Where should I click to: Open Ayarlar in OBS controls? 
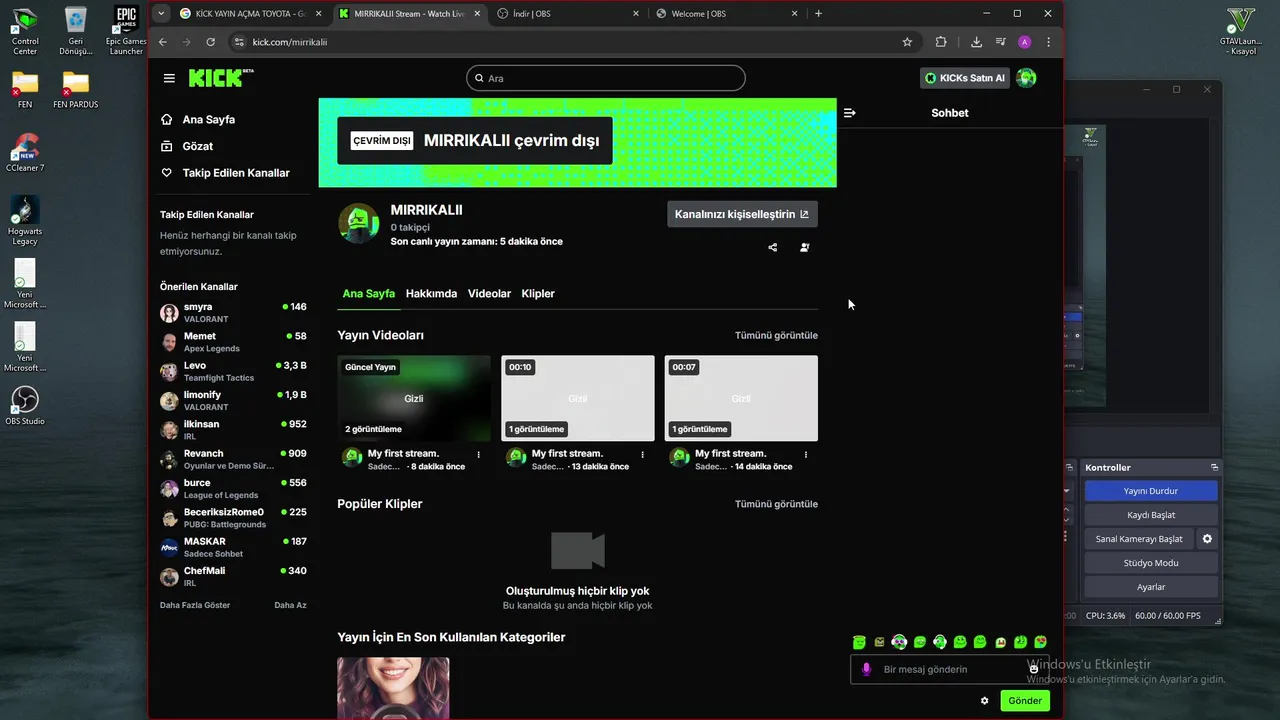(1150, 587)
